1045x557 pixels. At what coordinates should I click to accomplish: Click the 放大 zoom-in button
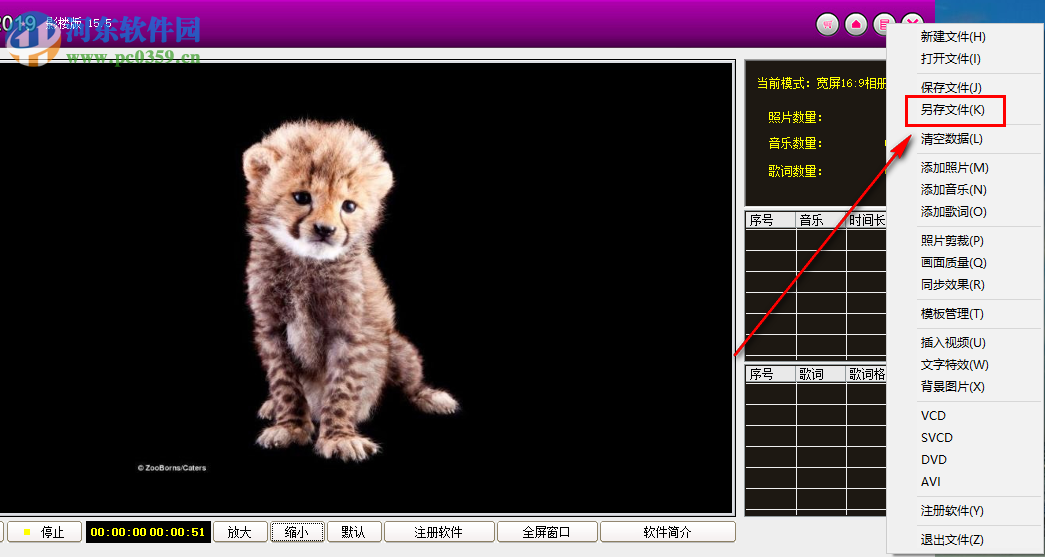pos(240,532)
